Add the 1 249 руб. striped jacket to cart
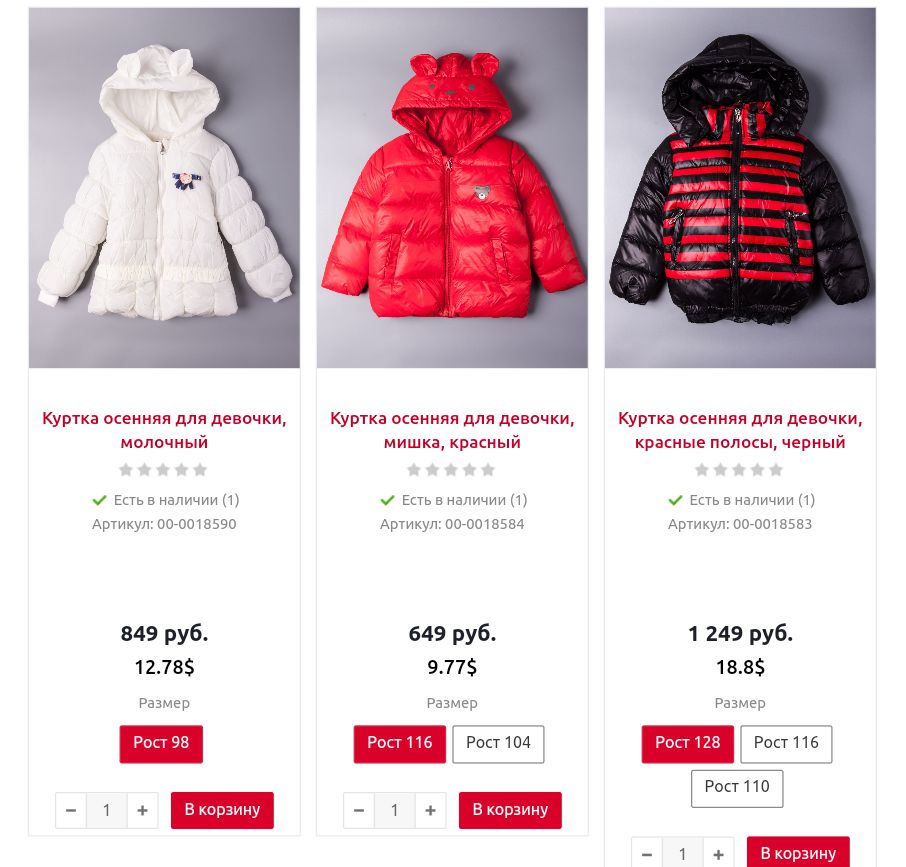The height and width of the screenshot is (867, 906). point(798,853)
